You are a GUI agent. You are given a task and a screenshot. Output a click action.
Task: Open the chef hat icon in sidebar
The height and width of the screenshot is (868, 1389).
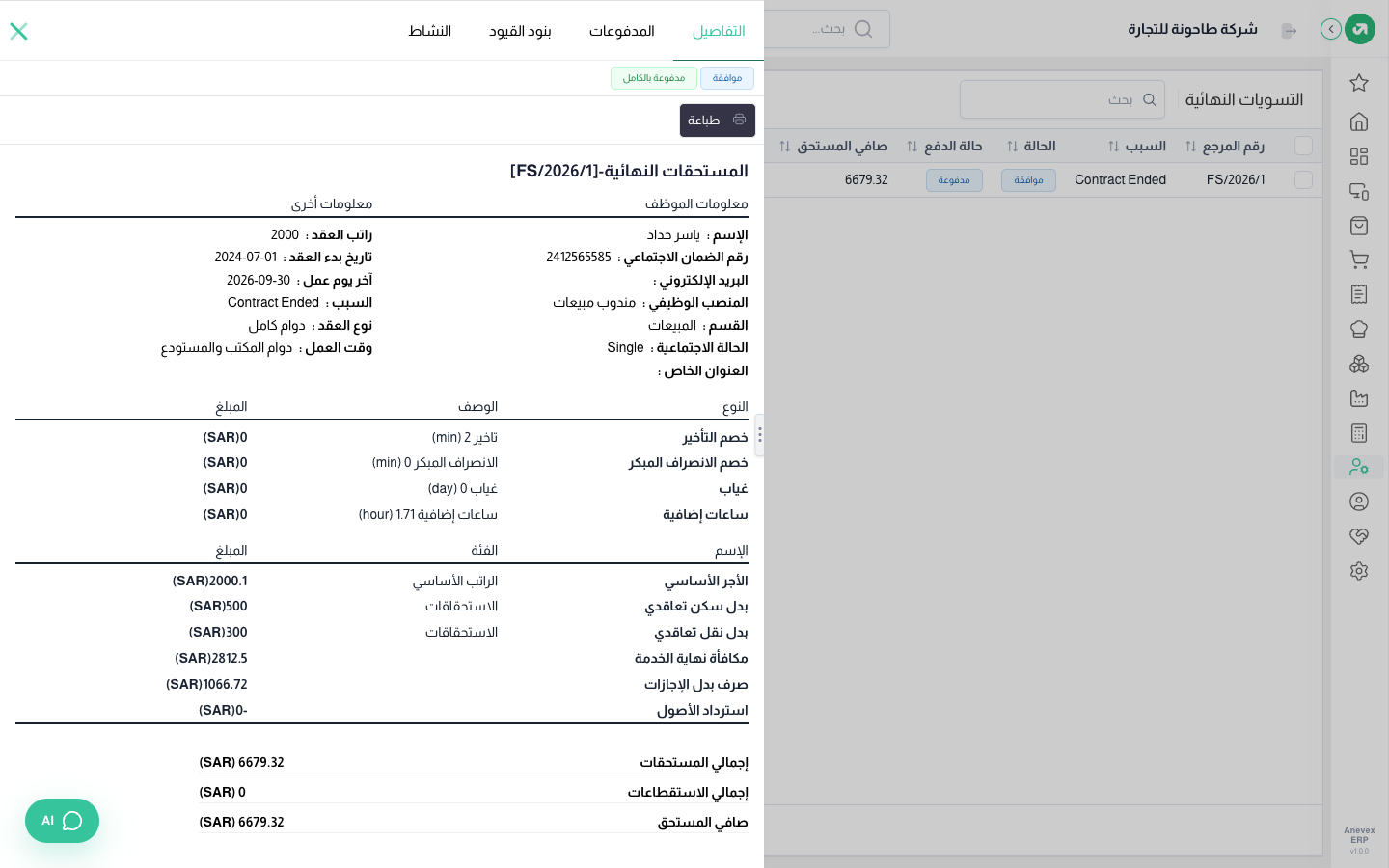click(1359, 329)
